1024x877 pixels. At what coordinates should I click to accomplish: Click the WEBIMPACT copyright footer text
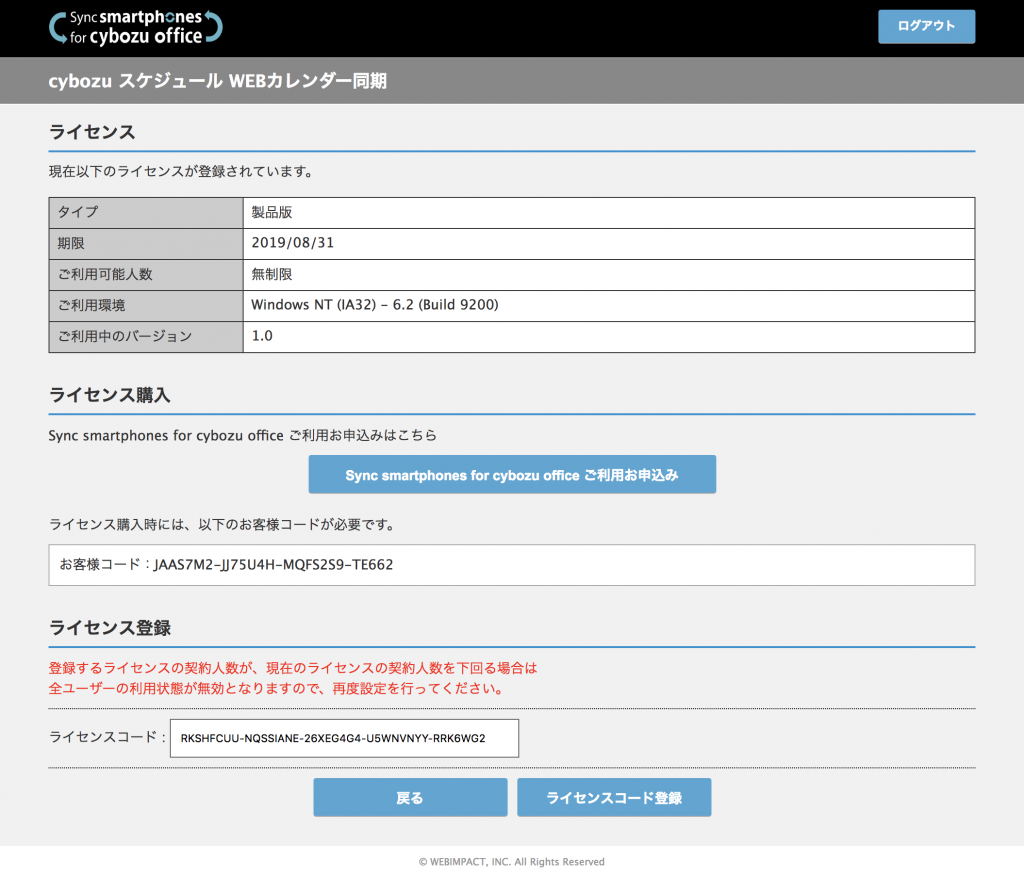point(511,861)
